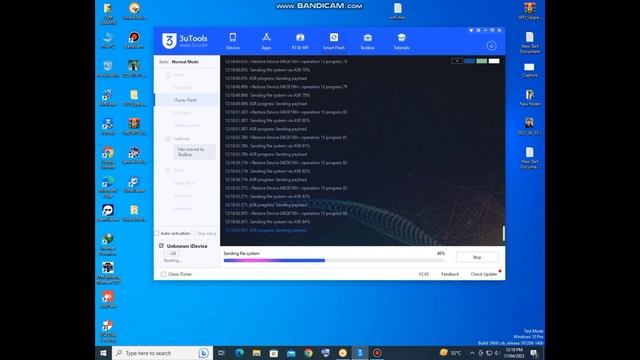Open the notification center icon
The height and width of the screenshot is (360, 640).
click(x=534, y=353)
